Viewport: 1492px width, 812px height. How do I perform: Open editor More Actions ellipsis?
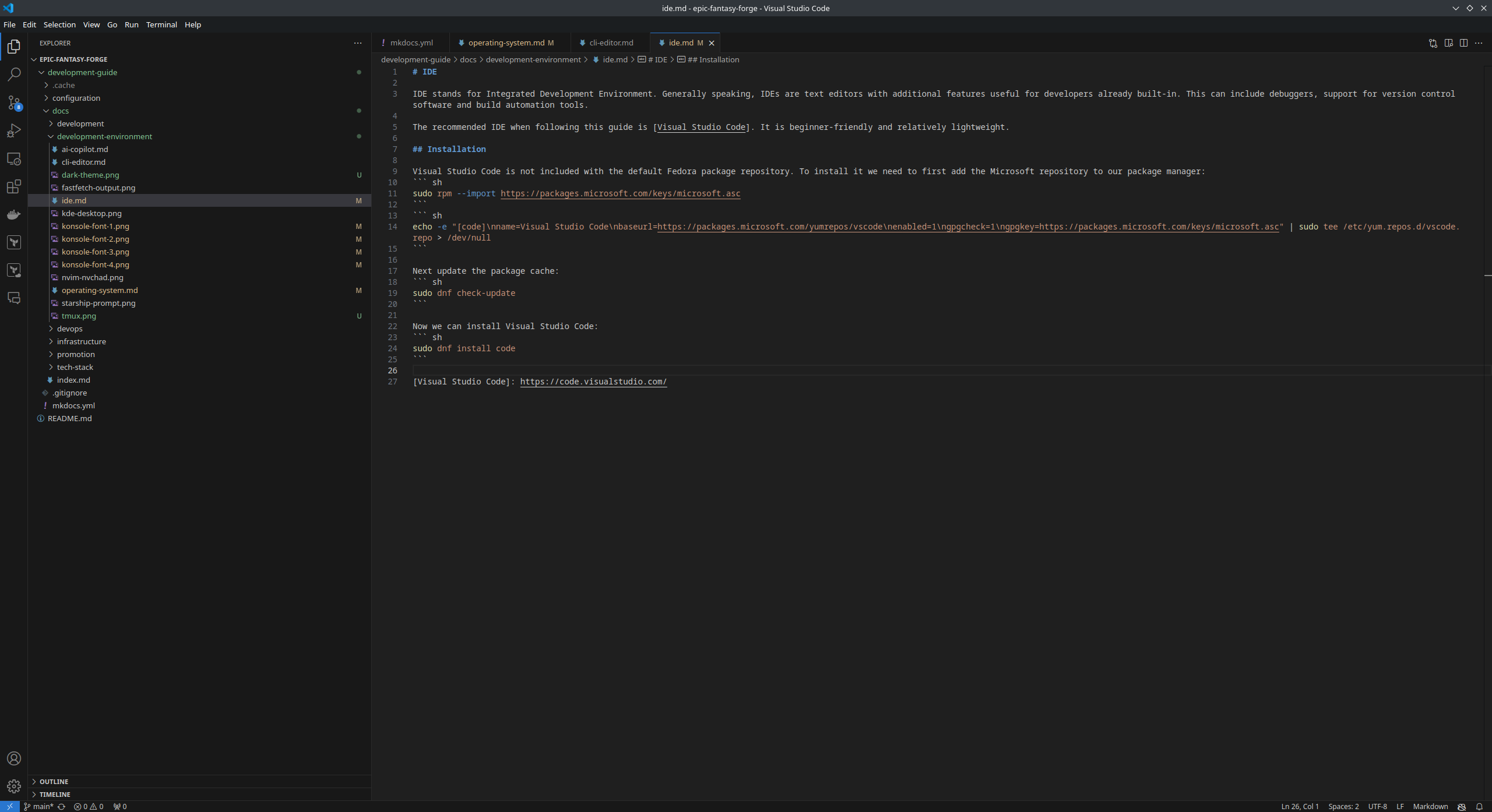click(1479, 43)
